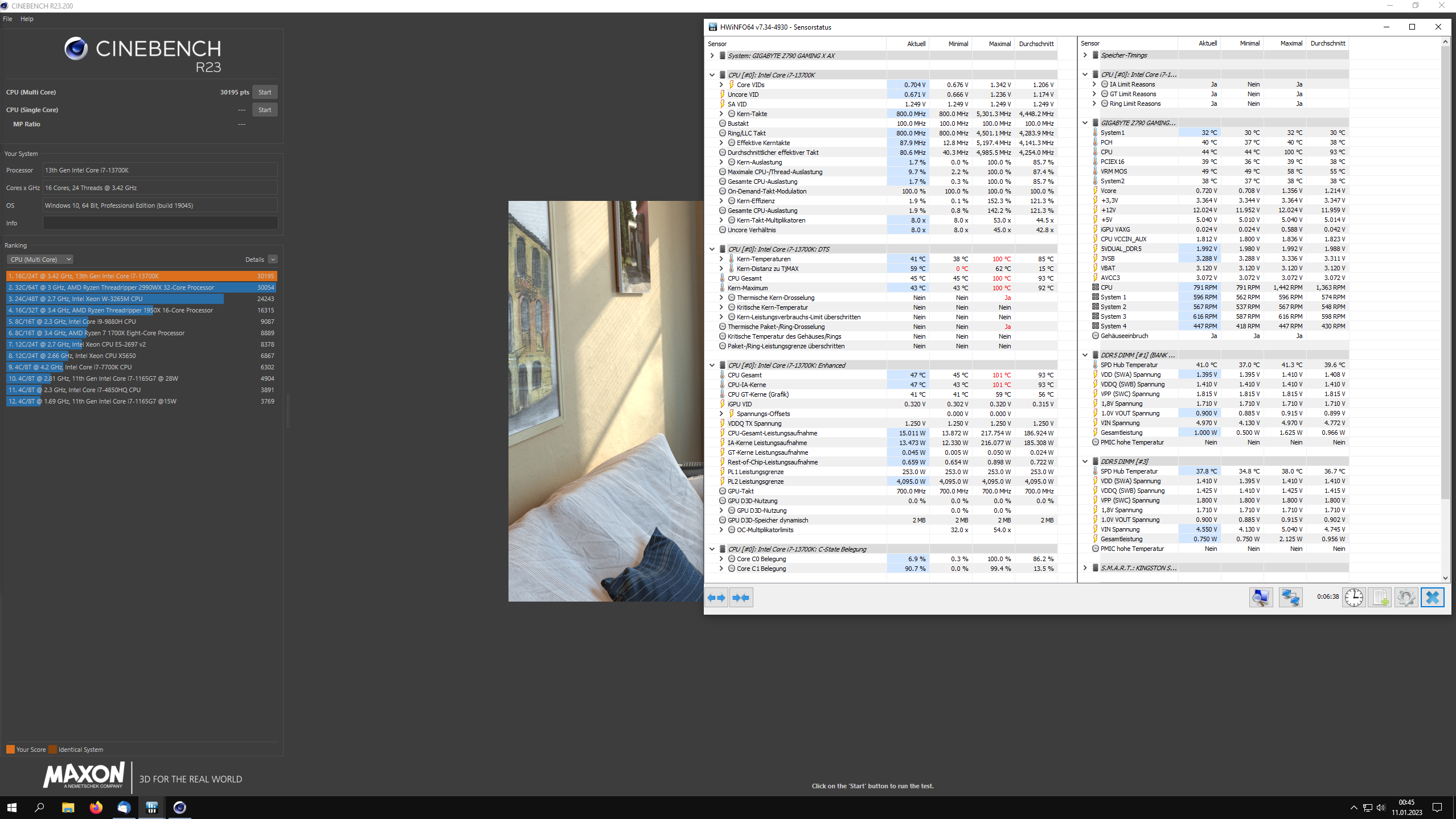Expand the Kern-Temperaturen row
Screen dimensions: 1456x819
[x=721, y=259]
